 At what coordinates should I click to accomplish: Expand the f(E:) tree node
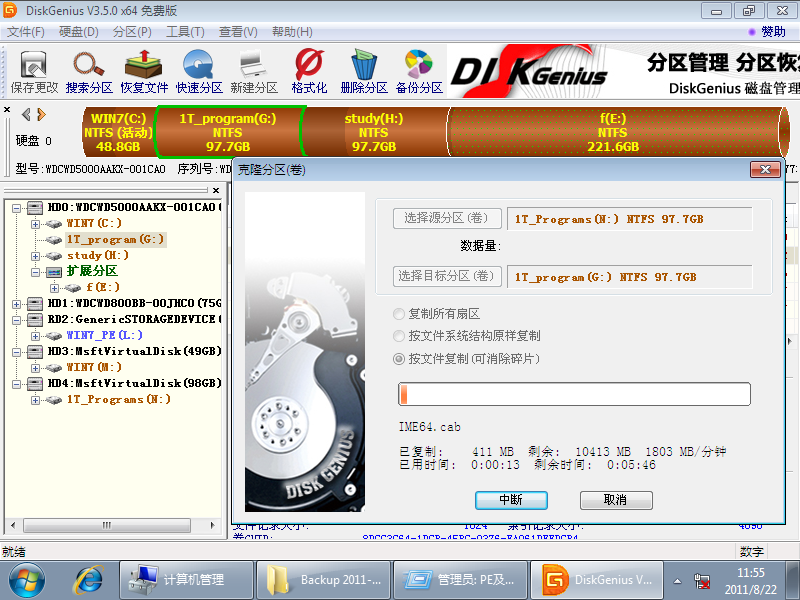click(54, 288)
